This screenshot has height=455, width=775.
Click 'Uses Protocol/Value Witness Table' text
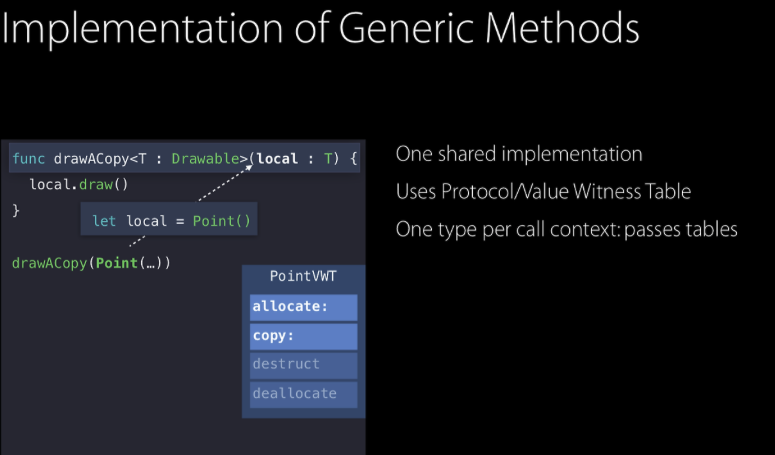[543, 192]
